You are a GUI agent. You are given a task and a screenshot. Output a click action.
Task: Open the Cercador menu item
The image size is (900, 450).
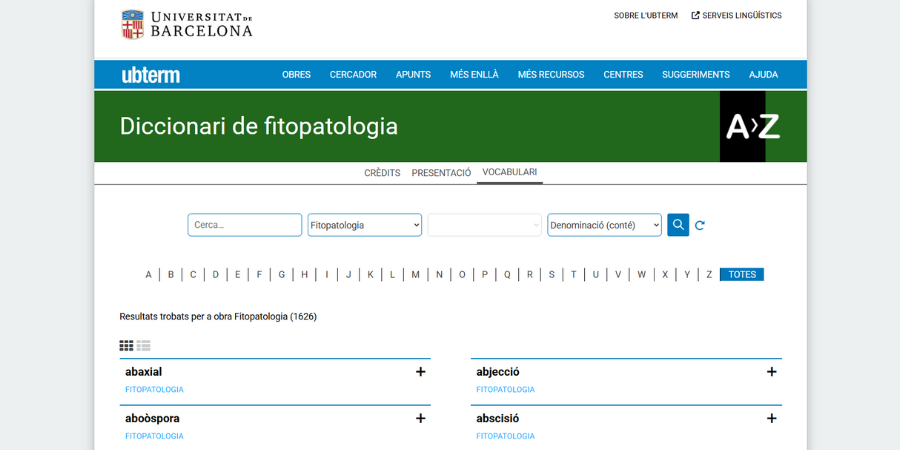(x=353, y=75)
